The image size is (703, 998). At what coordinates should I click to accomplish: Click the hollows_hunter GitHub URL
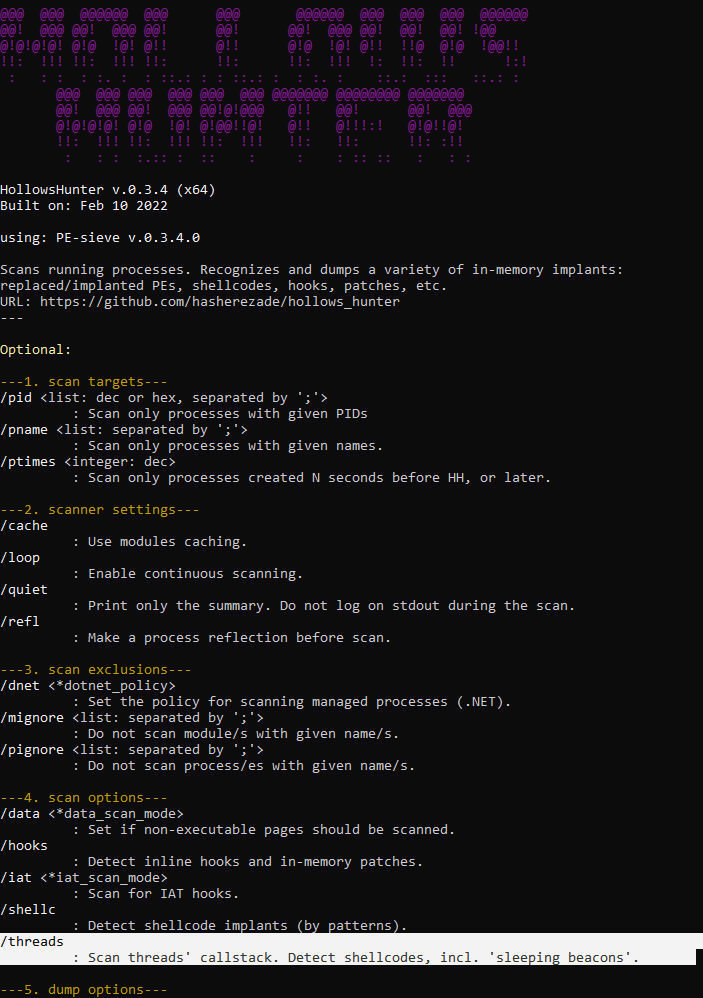pos(219,302)
